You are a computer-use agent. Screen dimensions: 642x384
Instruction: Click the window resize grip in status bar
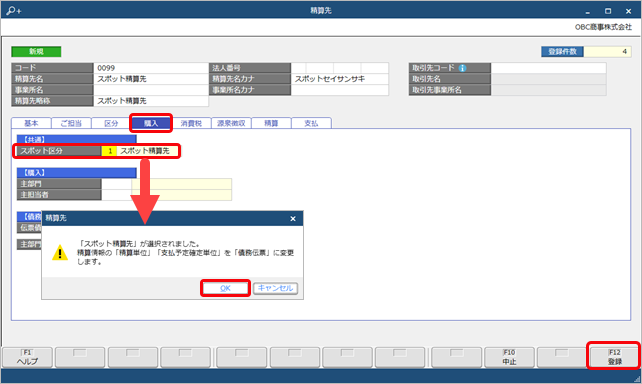pos(637,379)
